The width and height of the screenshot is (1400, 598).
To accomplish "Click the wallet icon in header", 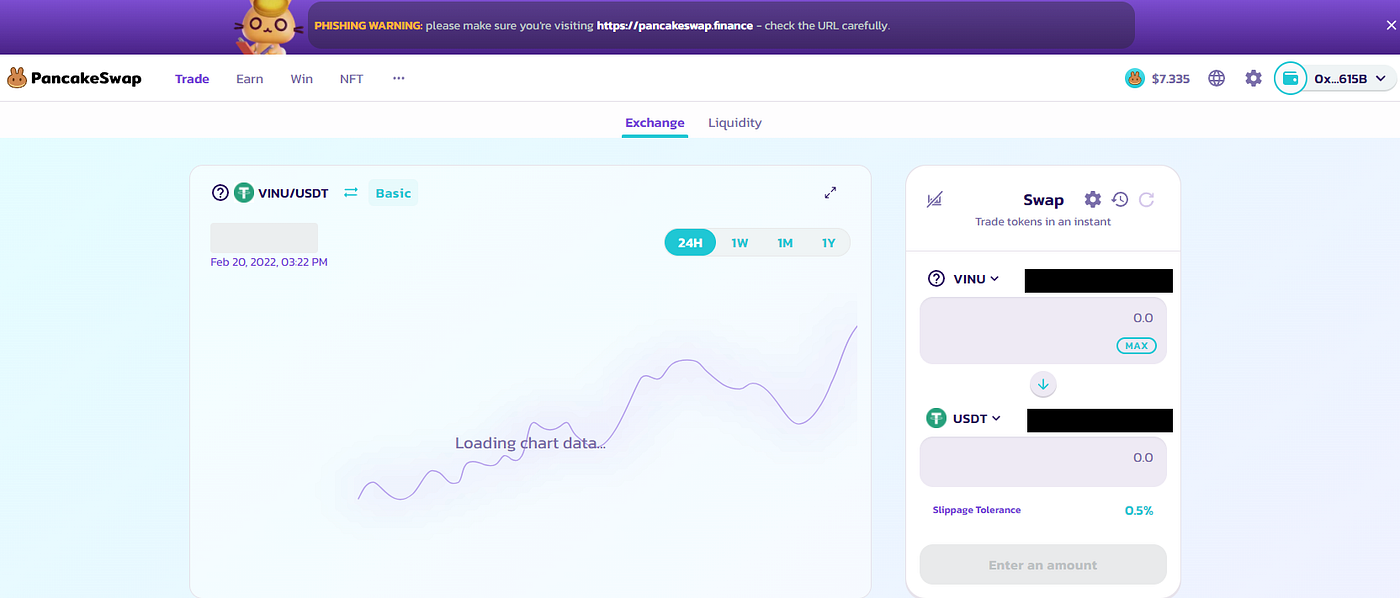I will tap(1290, 78).
